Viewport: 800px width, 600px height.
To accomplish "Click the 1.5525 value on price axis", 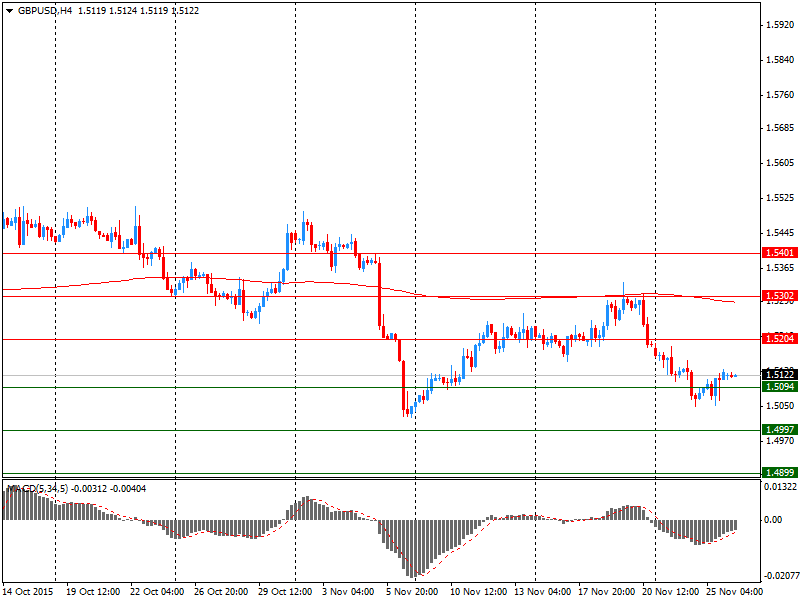I will pyautogui.click(x=780, y=198).
